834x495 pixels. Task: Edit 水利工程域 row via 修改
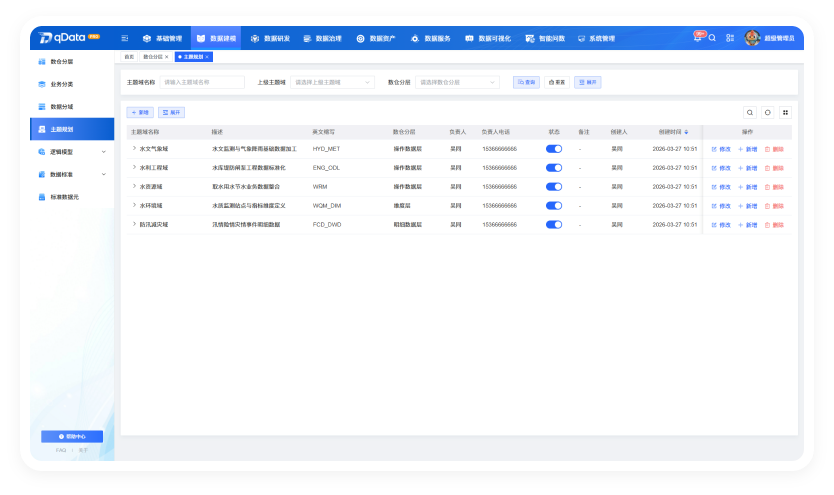coord(721,168)
